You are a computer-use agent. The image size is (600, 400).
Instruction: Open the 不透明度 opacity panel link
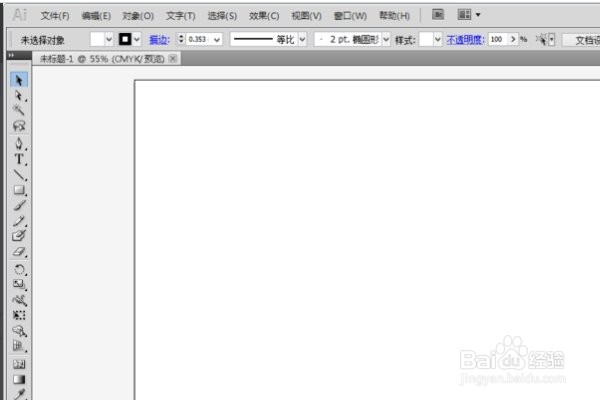point(465,39)
